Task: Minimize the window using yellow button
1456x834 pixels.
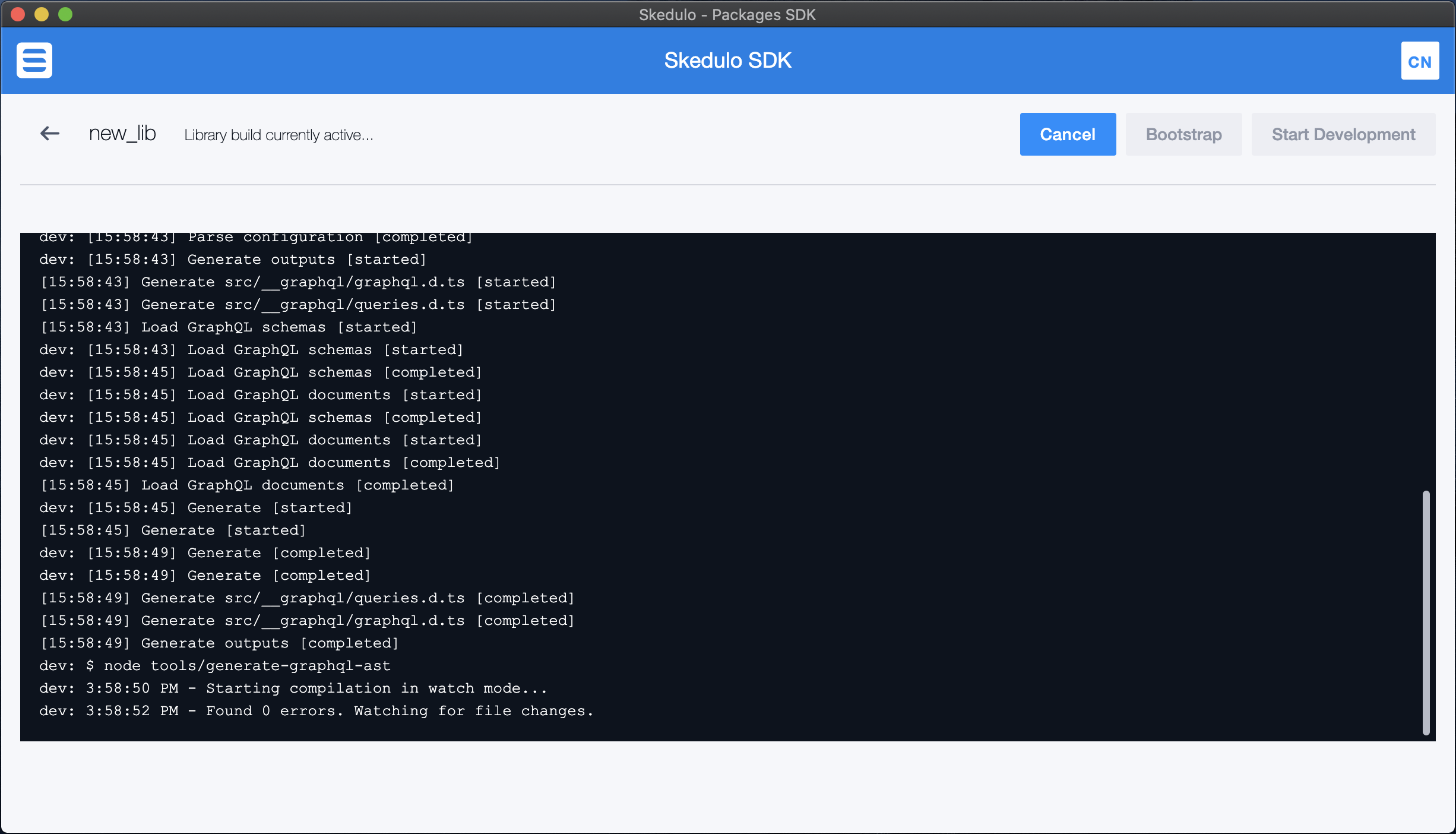Action: pyautogui.click(x=42, y=14)
